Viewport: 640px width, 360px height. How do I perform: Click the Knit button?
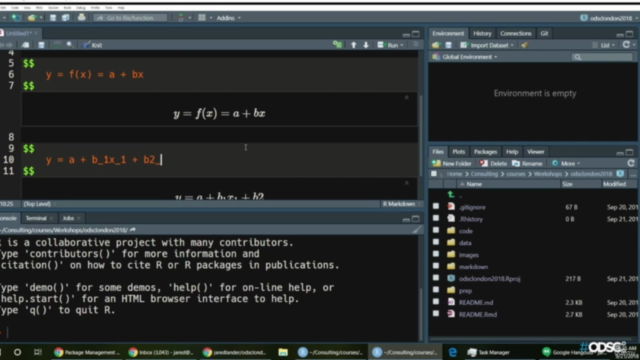point(93,45)
